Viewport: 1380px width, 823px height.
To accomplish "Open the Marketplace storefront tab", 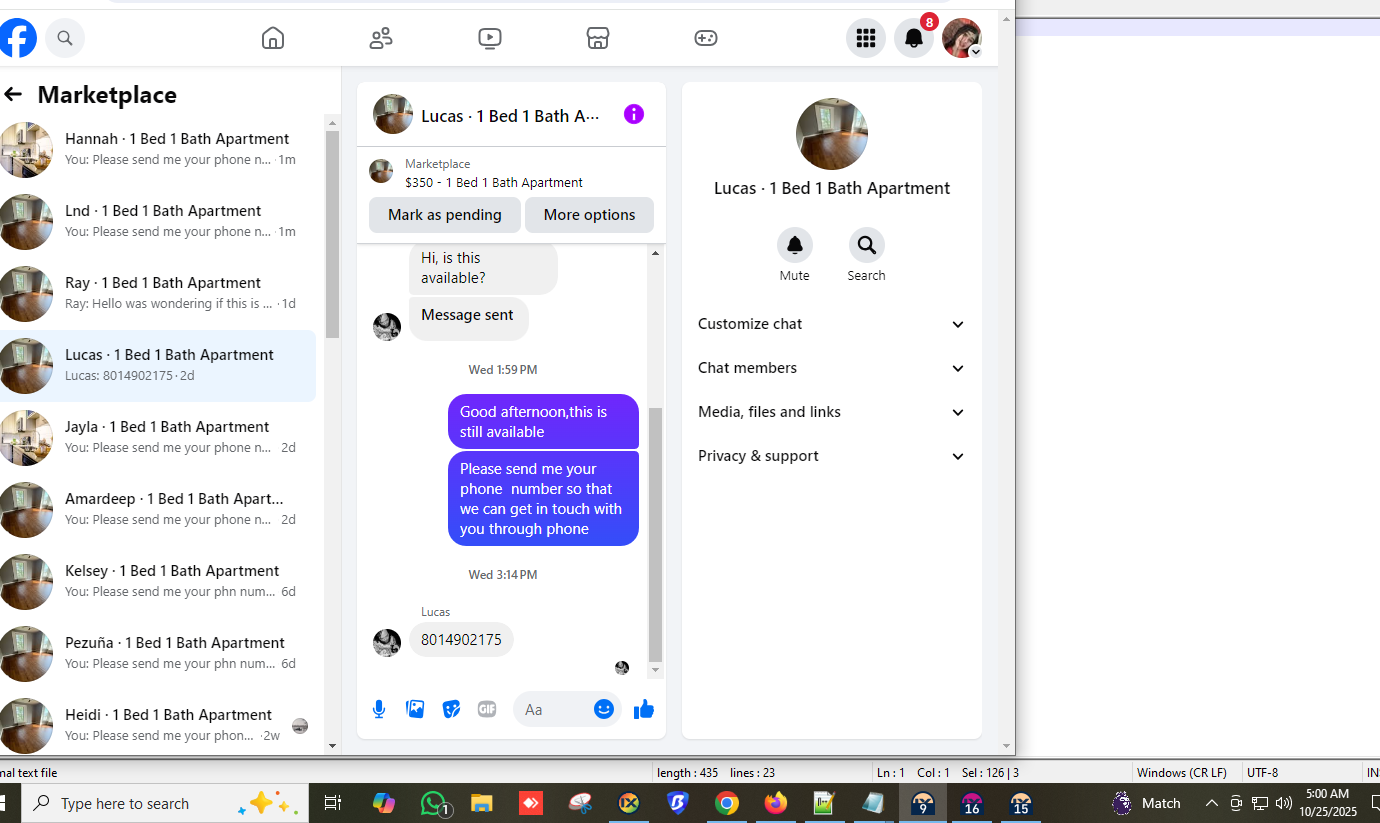I will pyautogui.click(x=597, y=38).
